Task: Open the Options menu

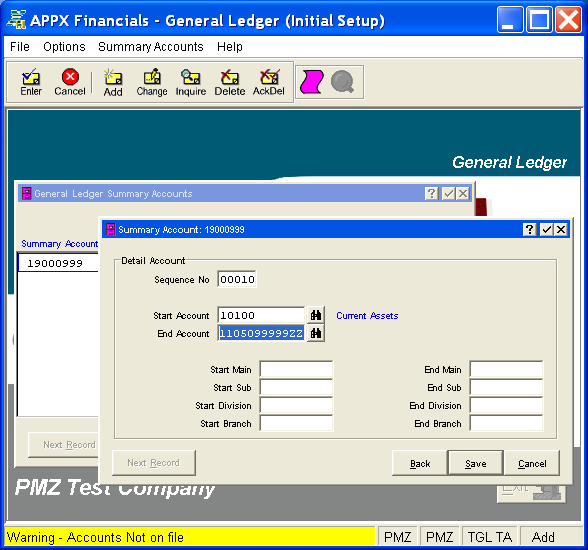Action: click(64, 47)
